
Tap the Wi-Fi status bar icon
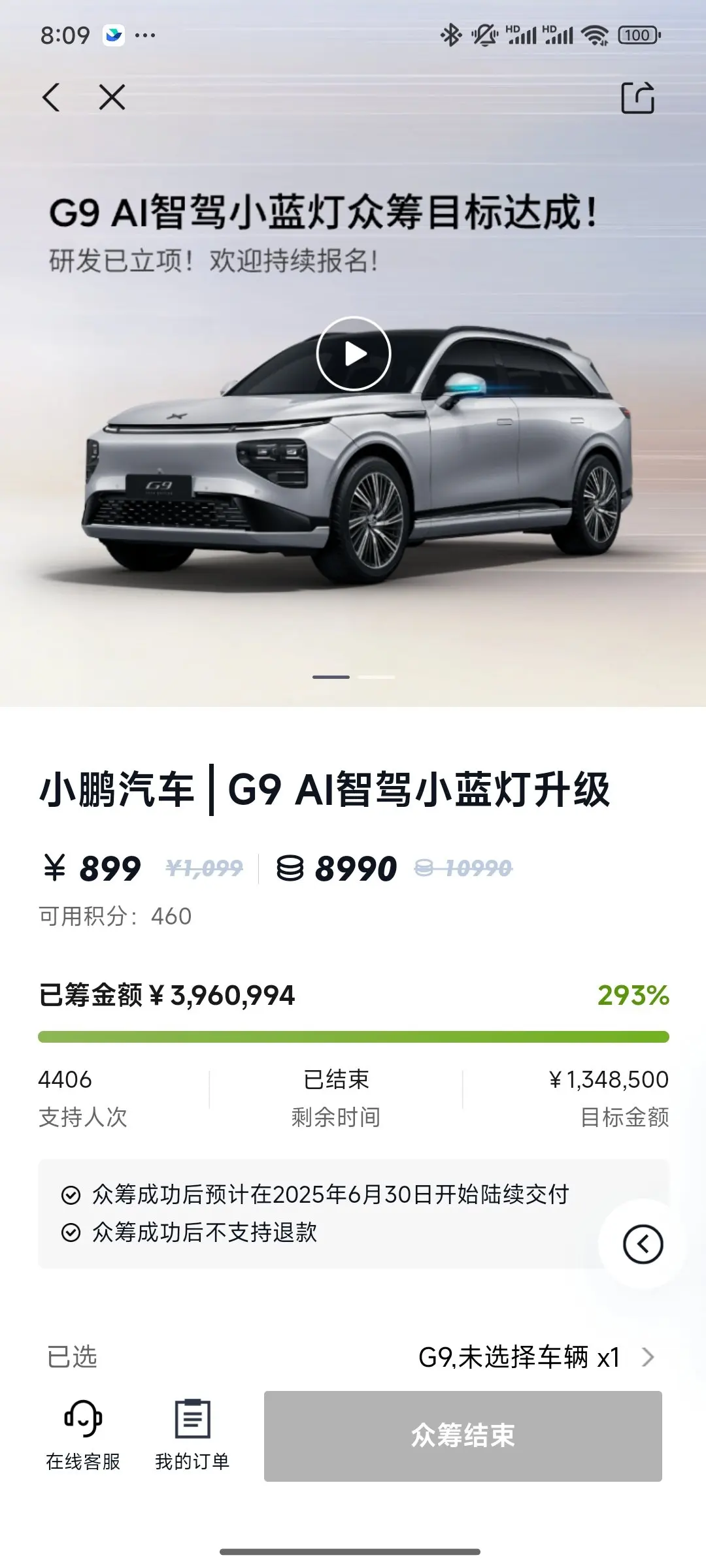click(x=596, y=35)
